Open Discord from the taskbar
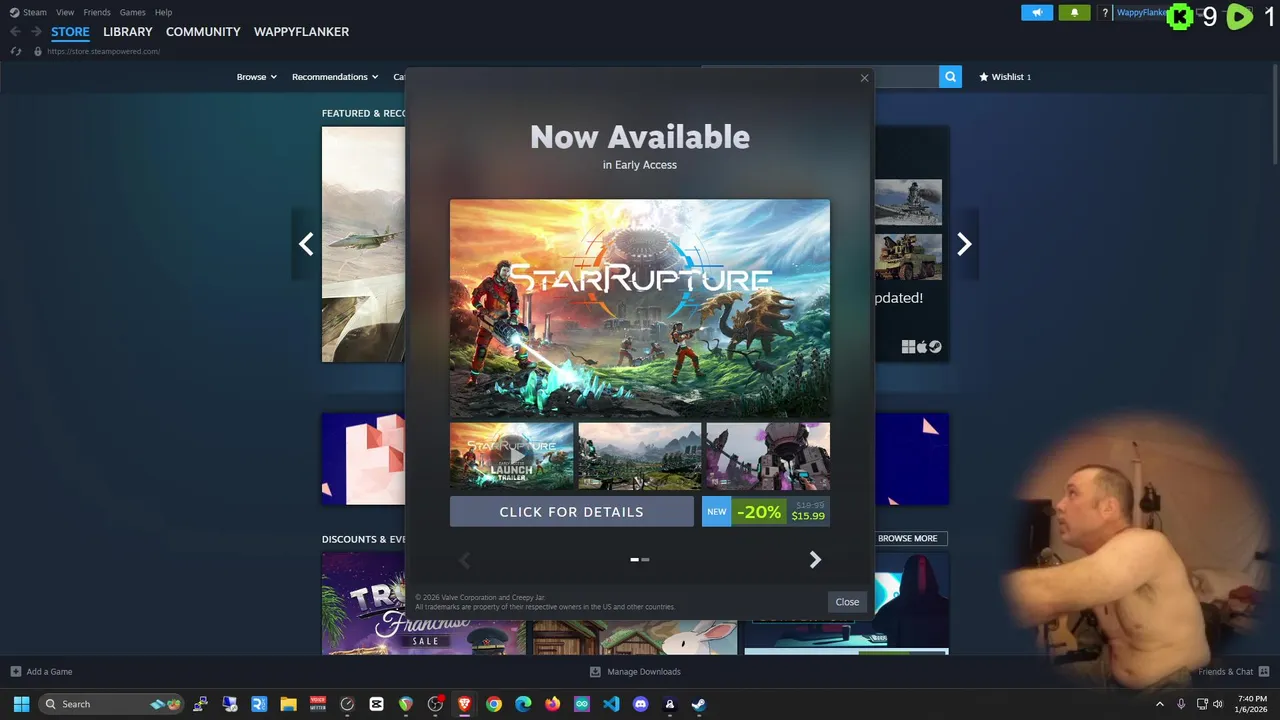 tap(640, 704)
